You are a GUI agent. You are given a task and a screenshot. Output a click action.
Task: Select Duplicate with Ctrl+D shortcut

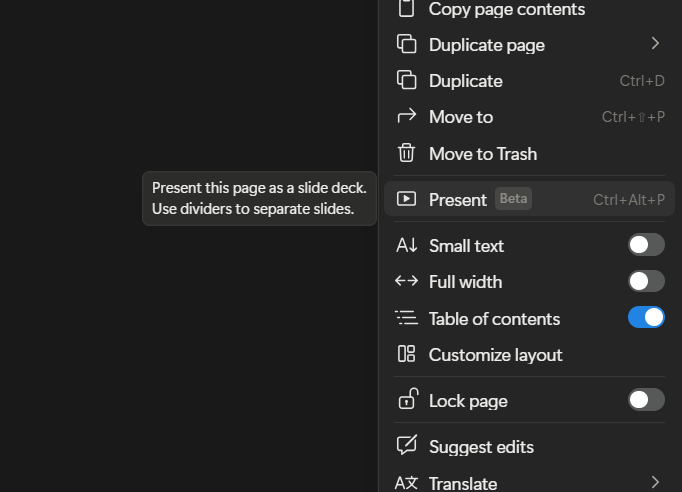coord(529,80)
